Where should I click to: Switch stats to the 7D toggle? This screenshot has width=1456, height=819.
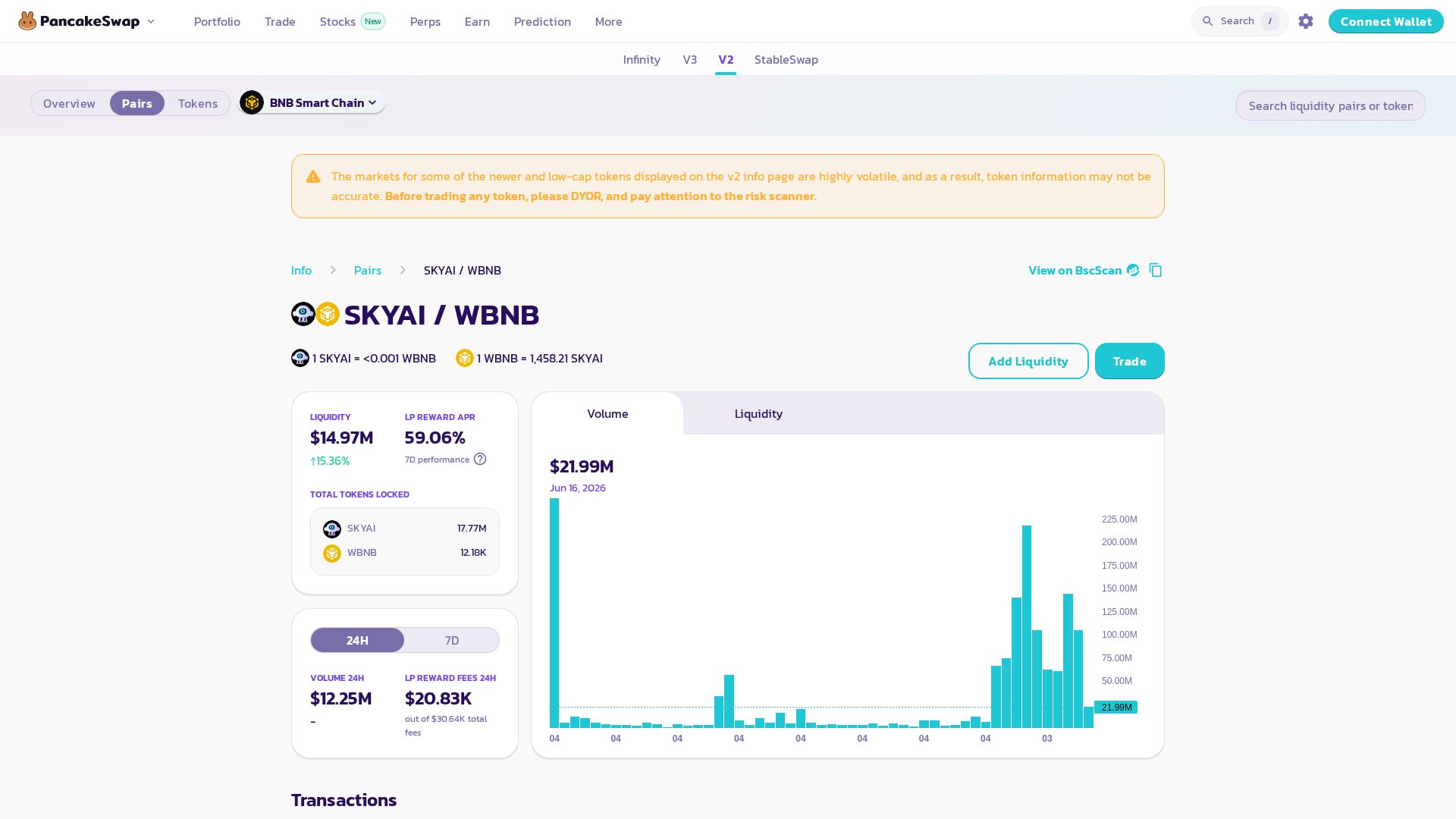point(452,640)
